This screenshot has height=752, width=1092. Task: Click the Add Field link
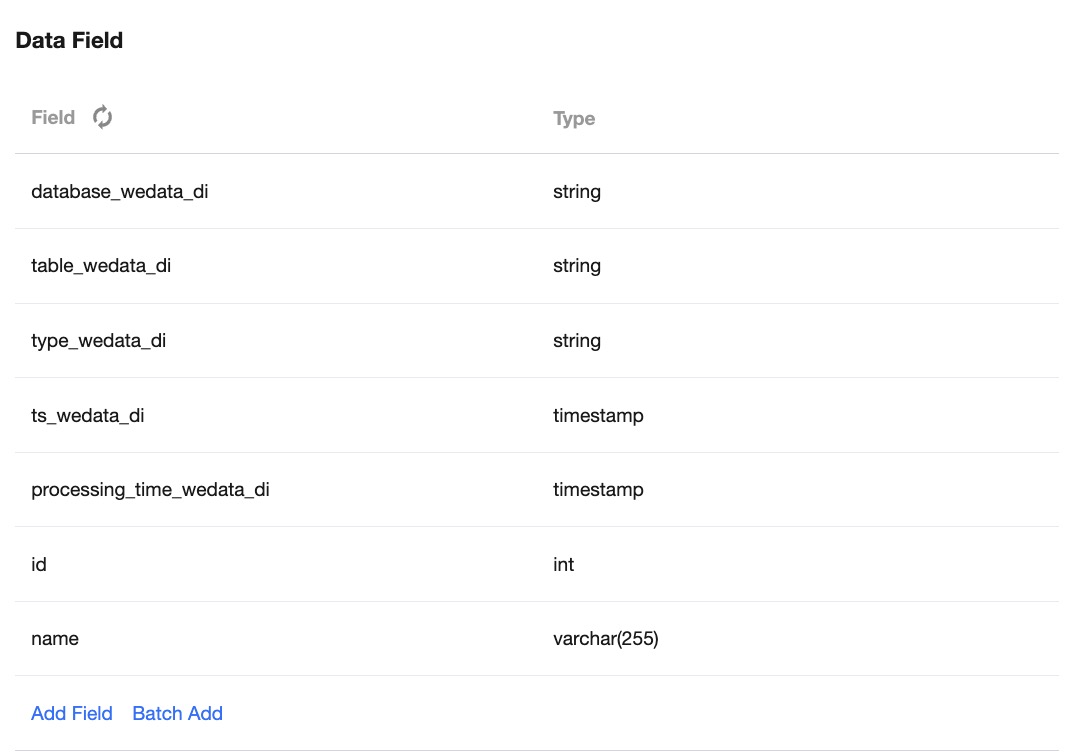[72, 713]
